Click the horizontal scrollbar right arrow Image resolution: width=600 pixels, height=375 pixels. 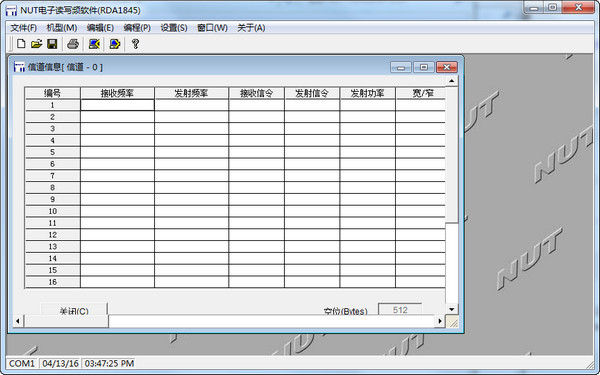tap(440, 321)
